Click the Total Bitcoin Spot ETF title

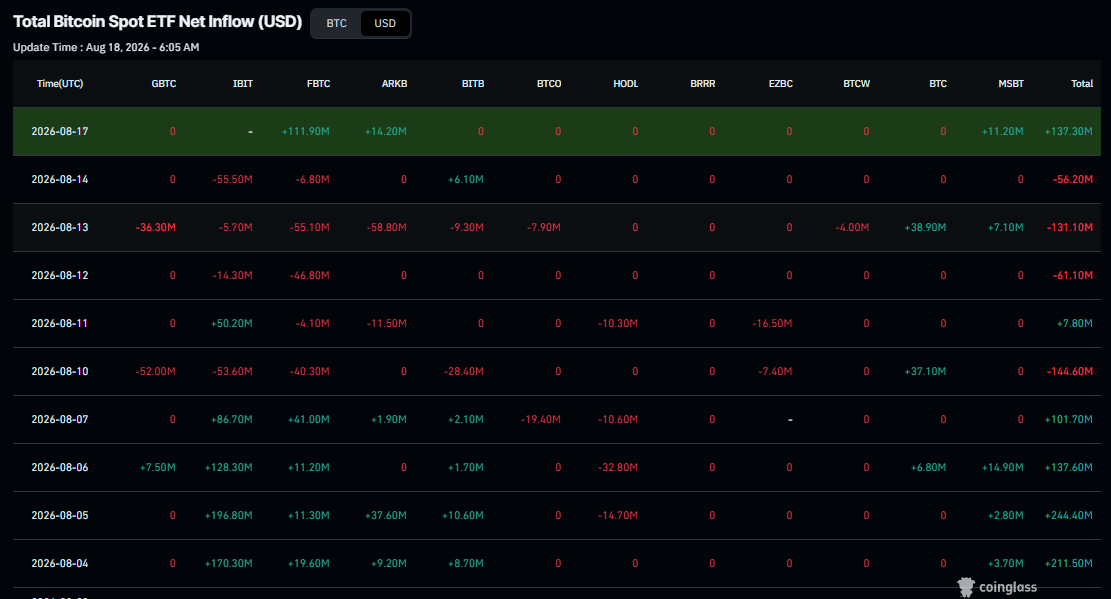coord(157,22)
